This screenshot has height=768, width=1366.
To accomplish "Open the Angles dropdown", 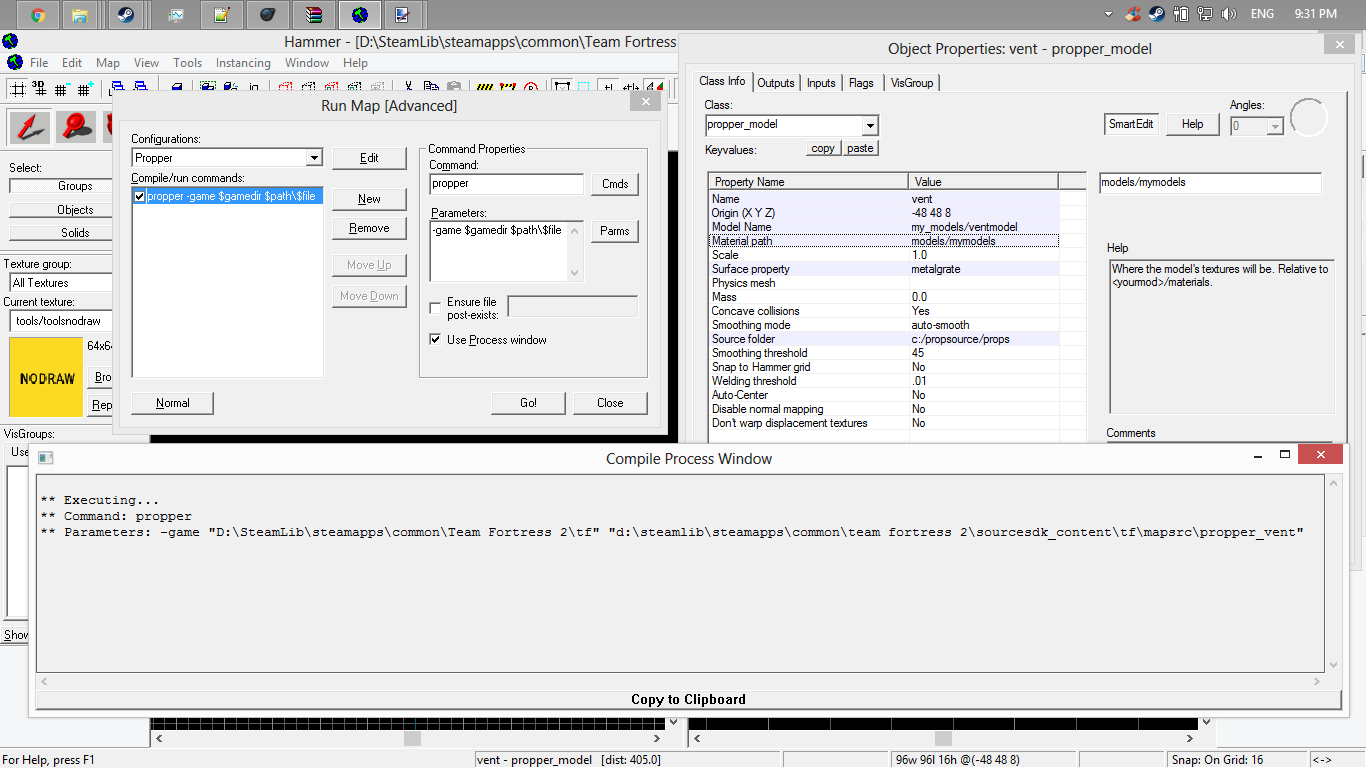I will (1275, 126).
